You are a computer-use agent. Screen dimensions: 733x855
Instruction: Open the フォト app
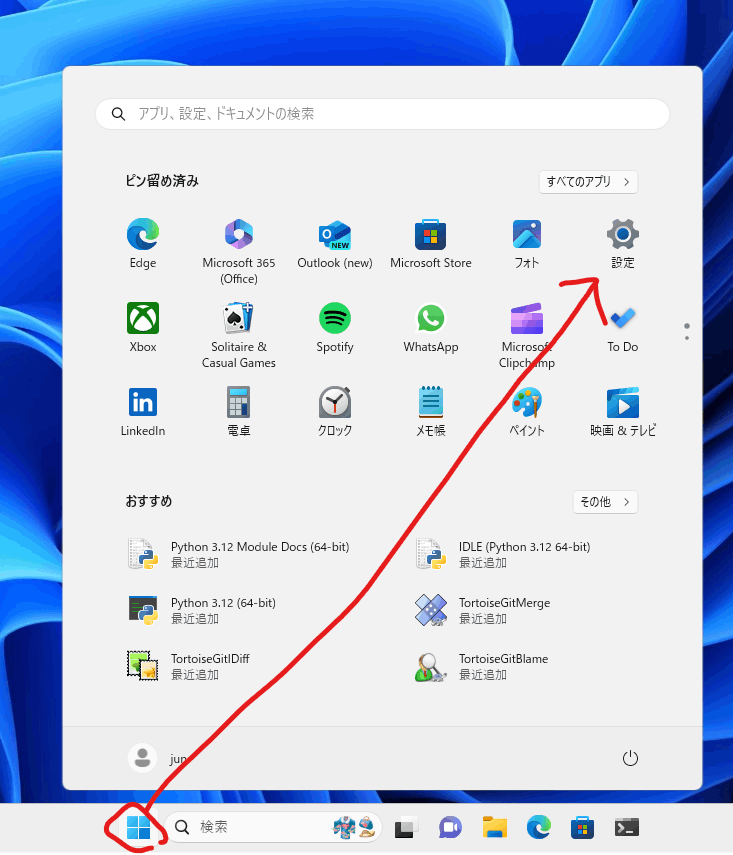click(x=527, y=244)
